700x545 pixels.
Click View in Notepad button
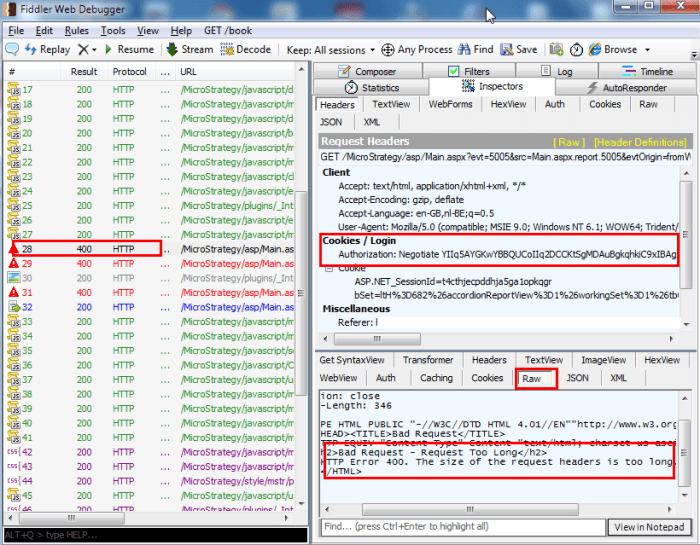click(x=649, y=527)
